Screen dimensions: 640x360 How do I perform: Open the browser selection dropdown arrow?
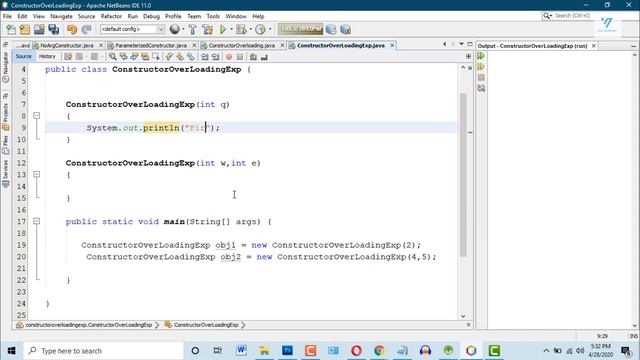[x=182, y=29]
